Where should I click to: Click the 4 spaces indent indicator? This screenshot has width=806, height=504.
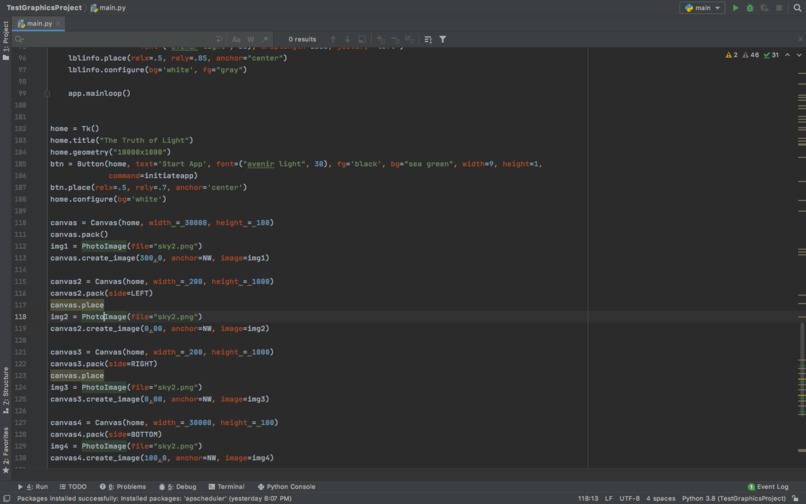[x=661, y=498]
